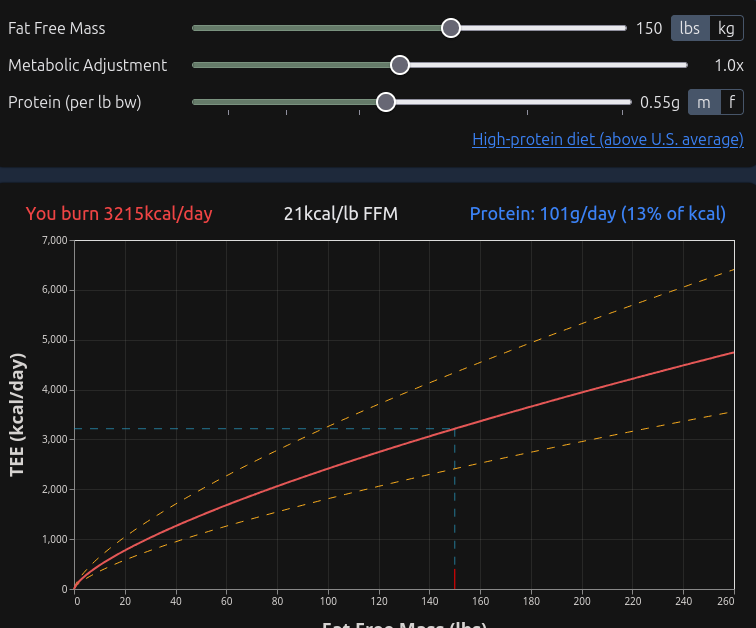Screen dimensions: 756x628
Task: Click the 200 label on chart x-axis
Action: pyautogui.click(x=582, y=601)
